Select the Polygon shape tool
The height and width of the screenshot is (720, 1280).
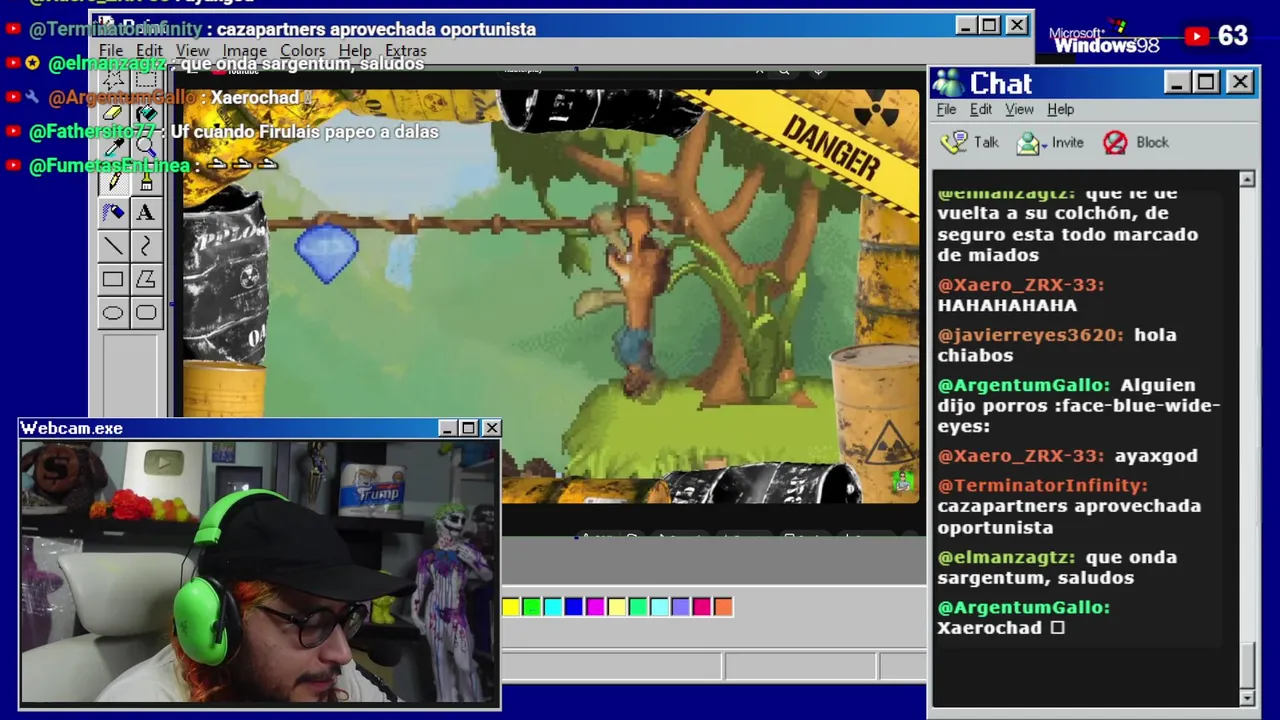click(x=146, y=280)
